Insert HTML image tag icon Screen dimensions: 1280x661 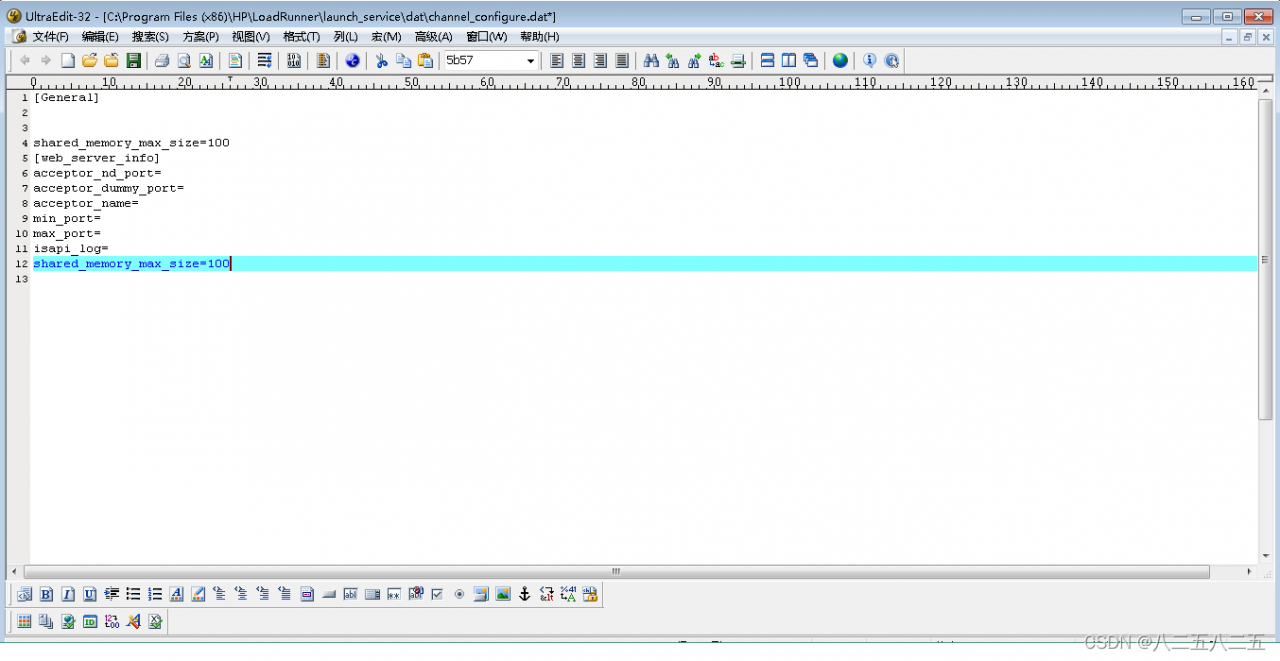pos(503,594)
